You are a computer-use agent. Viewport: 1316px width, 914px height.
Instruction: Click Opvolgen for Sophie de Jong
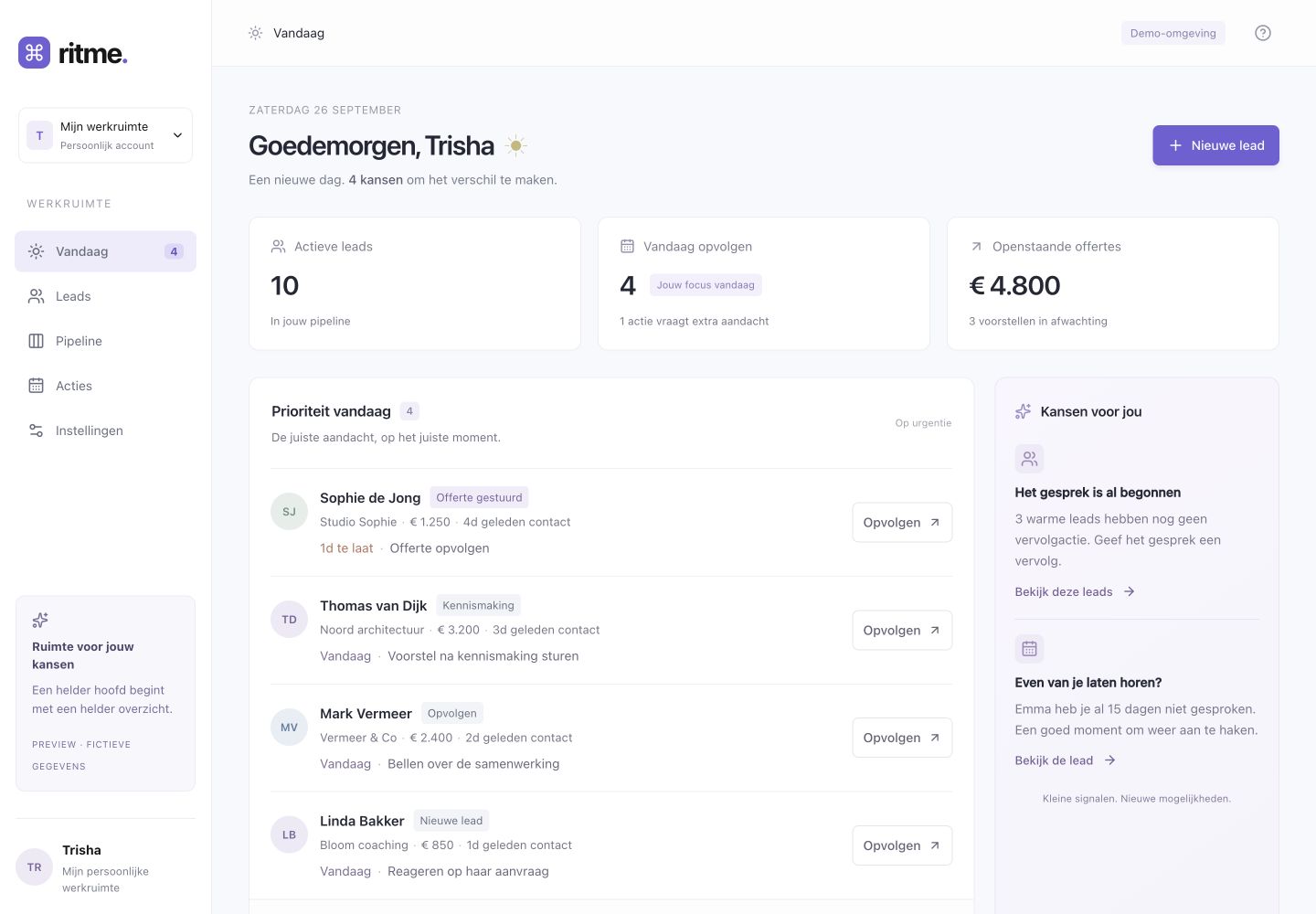tap(902, 523)
